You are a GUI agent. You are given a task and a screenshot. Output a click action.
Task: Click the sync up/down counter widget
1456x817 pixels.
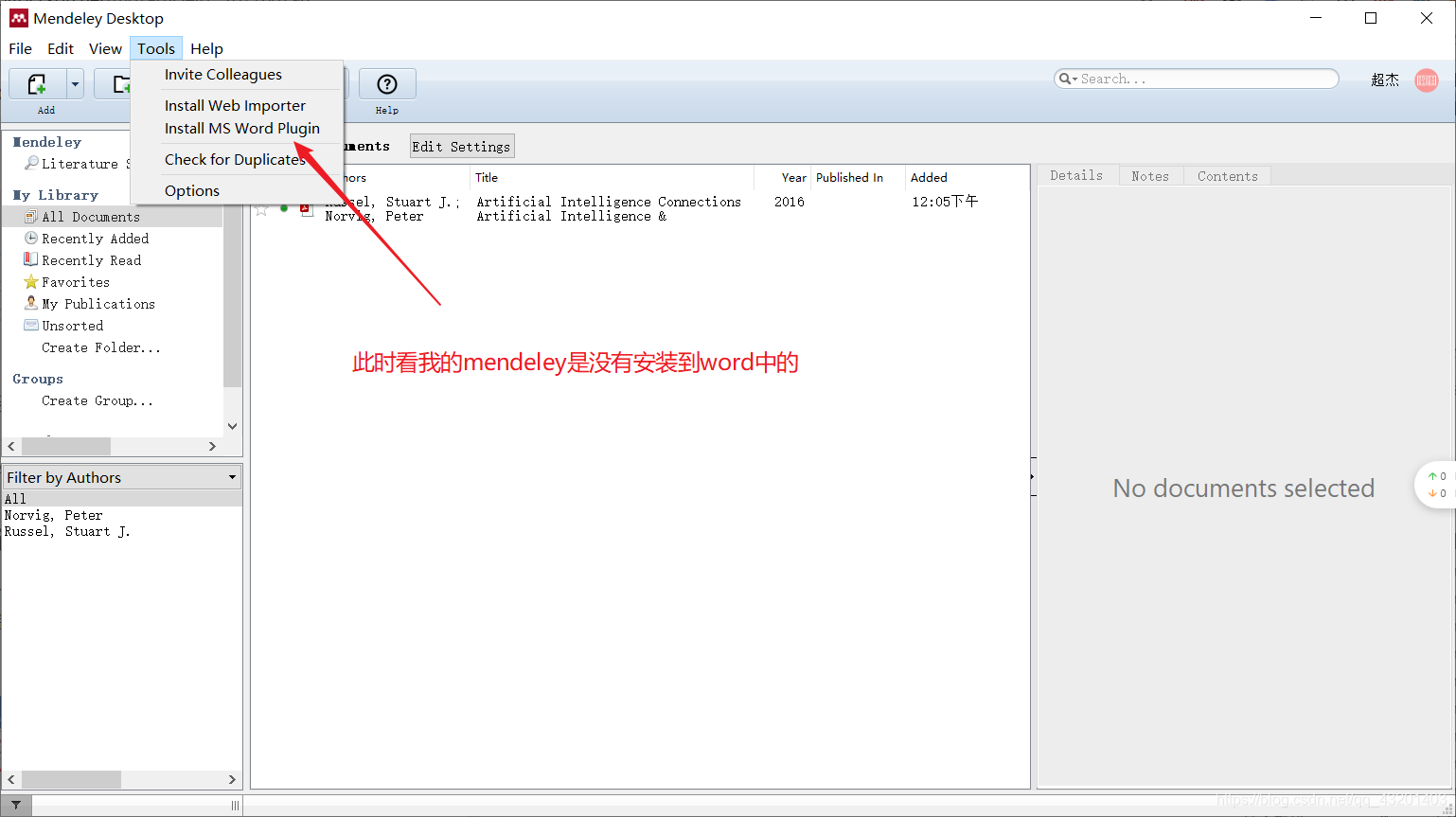pos(1437,485)
